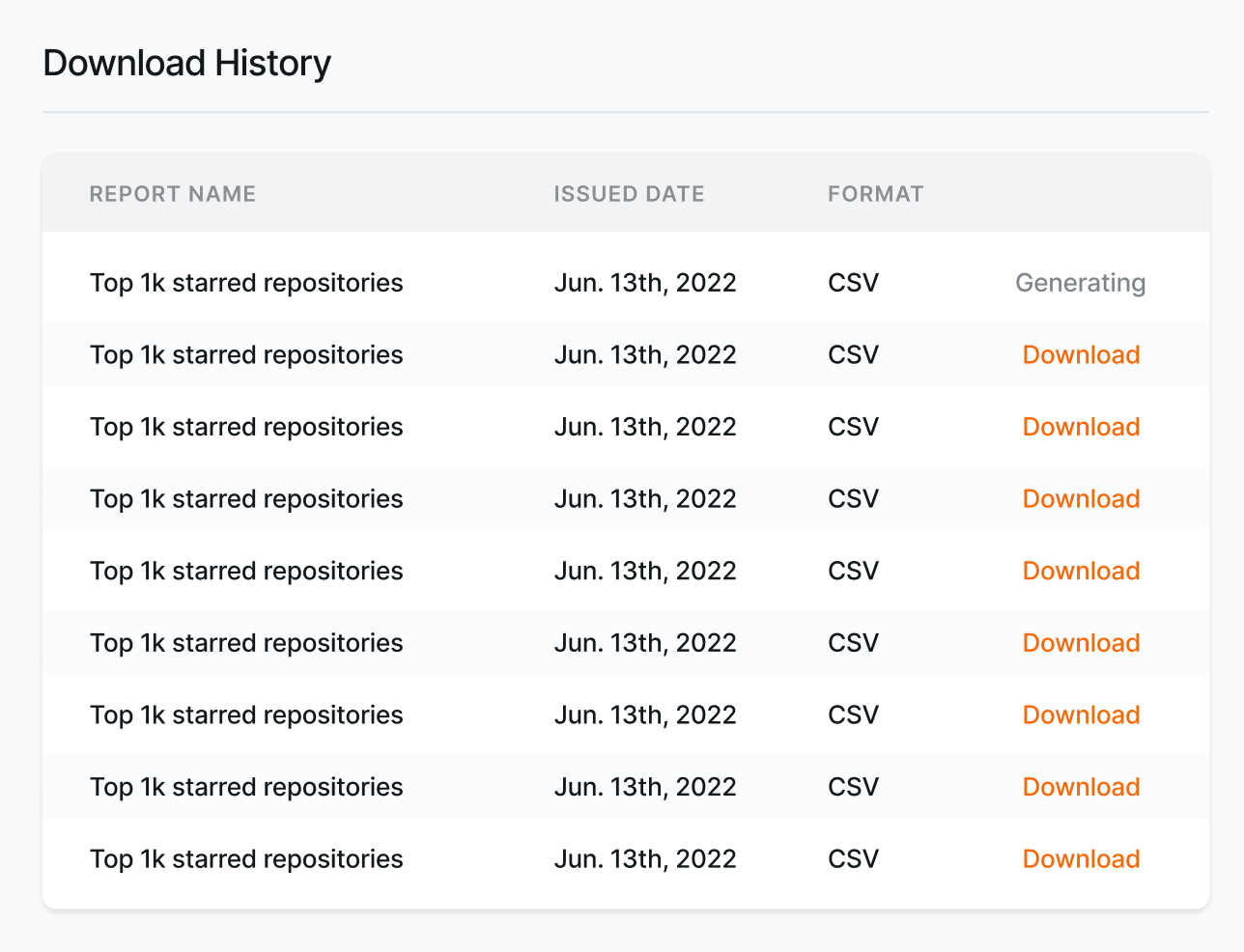Open the first Top 1k starred repositories report
Image resolution: width=1244 pixels, height=952 pixels.
pos(246,283)
